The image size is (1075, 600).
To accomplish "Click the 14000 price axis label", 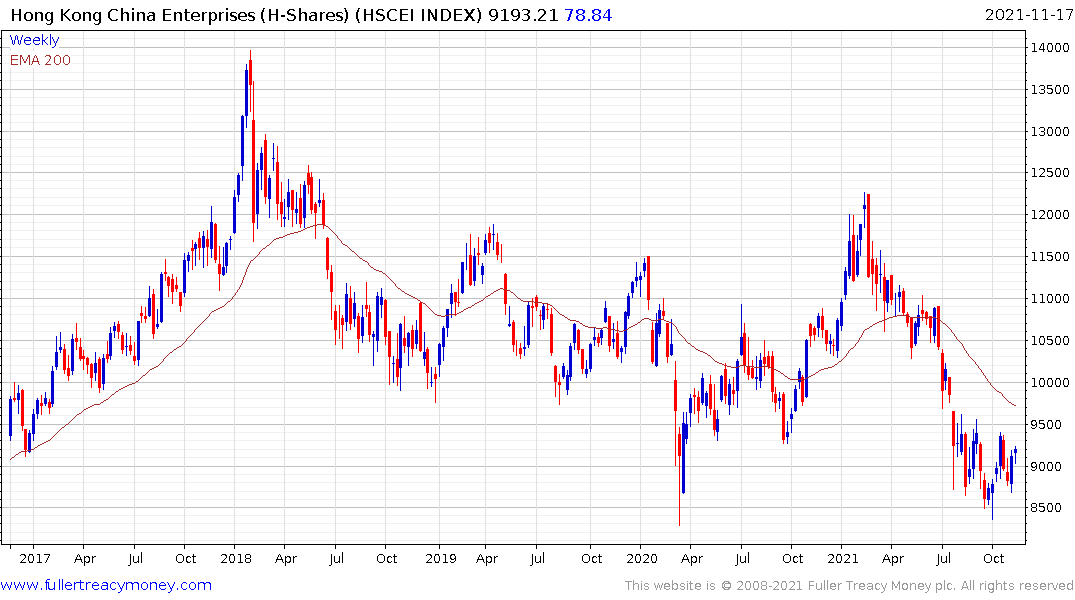I will 1051,48.
